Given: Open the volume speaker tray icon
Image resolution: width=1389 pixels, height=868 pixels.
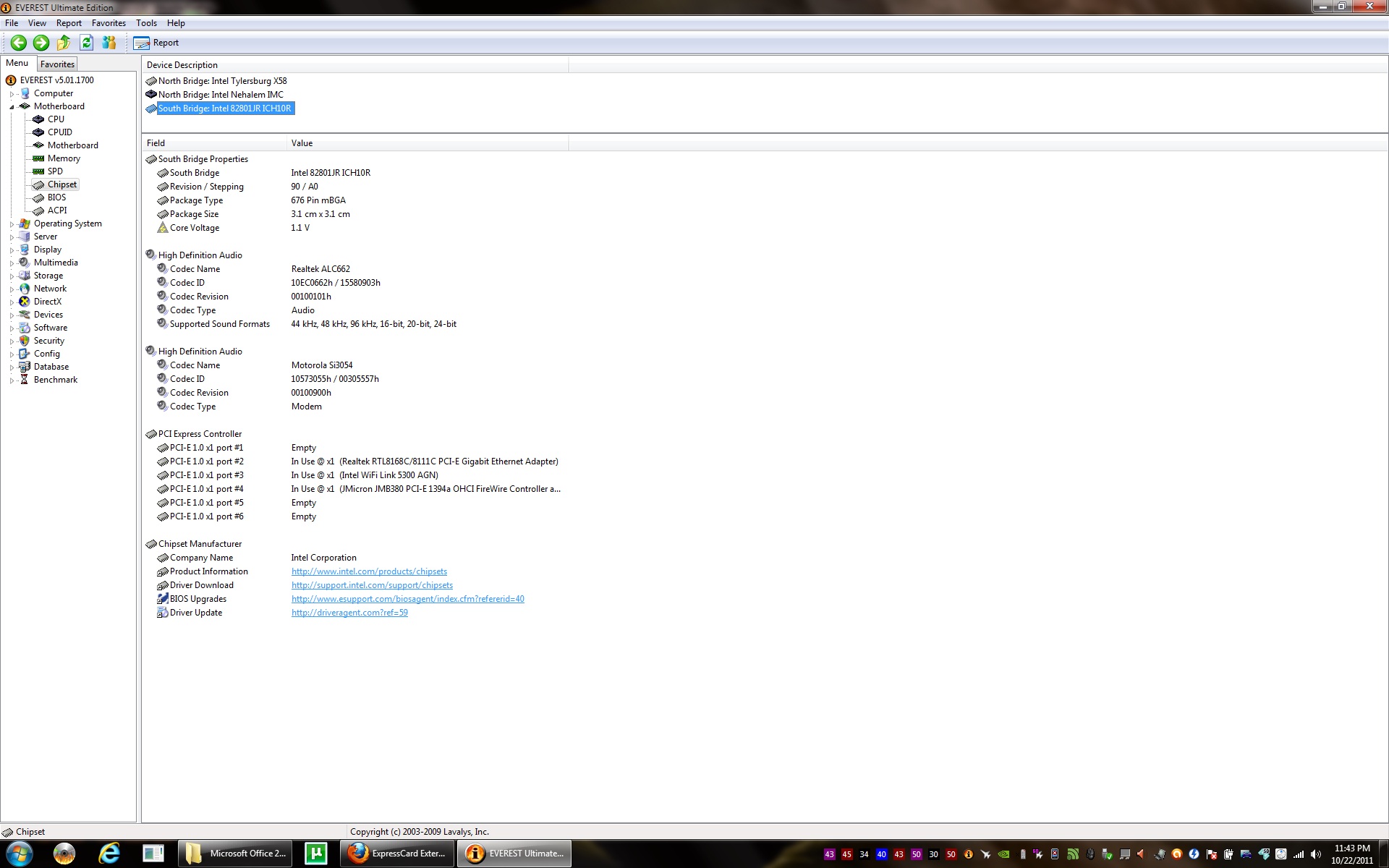Looking at the screenshot, I should [x=1316, y=854].
